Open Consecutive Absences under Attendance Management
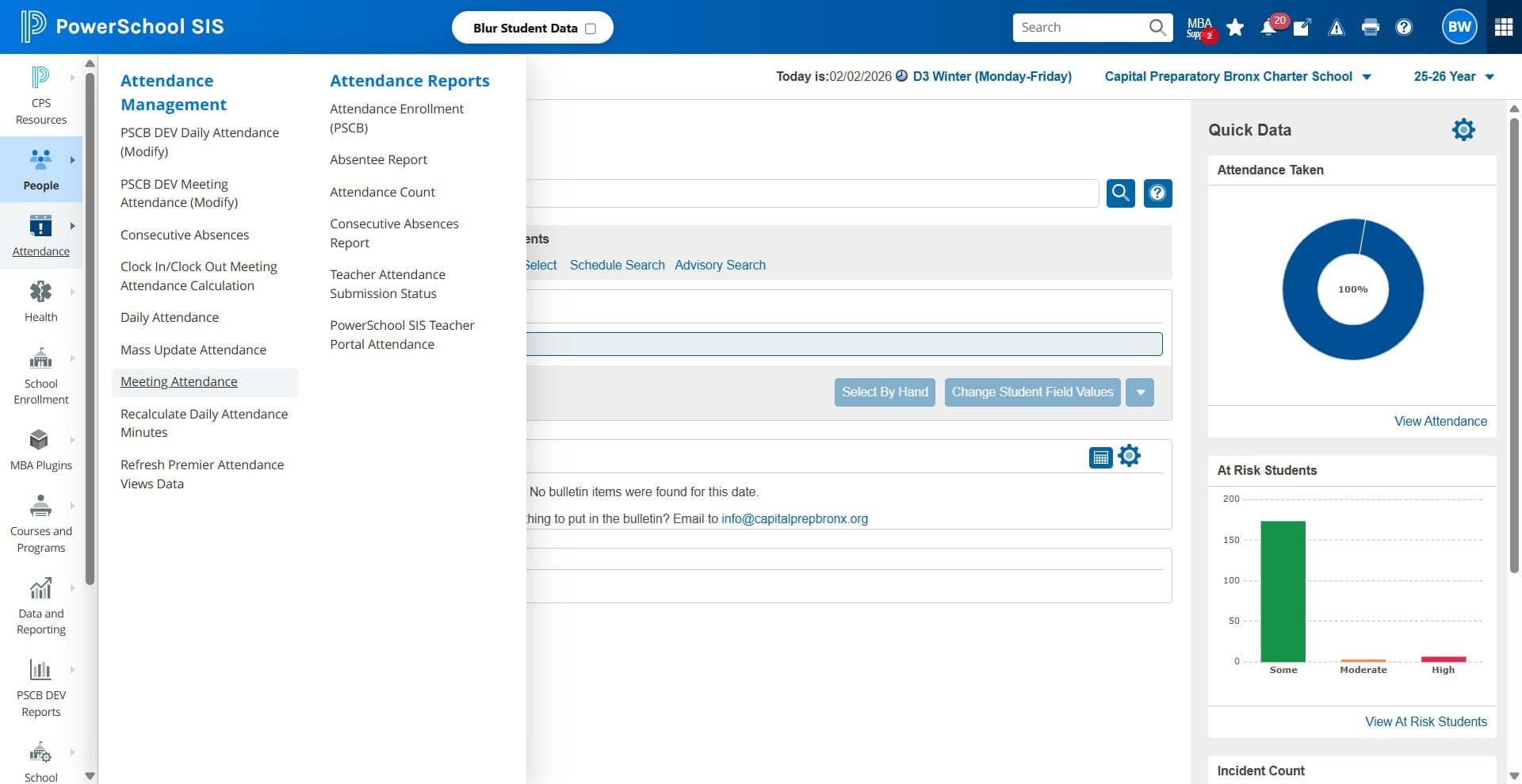Image resolution: width=1522 pixels, height=784 pixels. pos(185,235)
